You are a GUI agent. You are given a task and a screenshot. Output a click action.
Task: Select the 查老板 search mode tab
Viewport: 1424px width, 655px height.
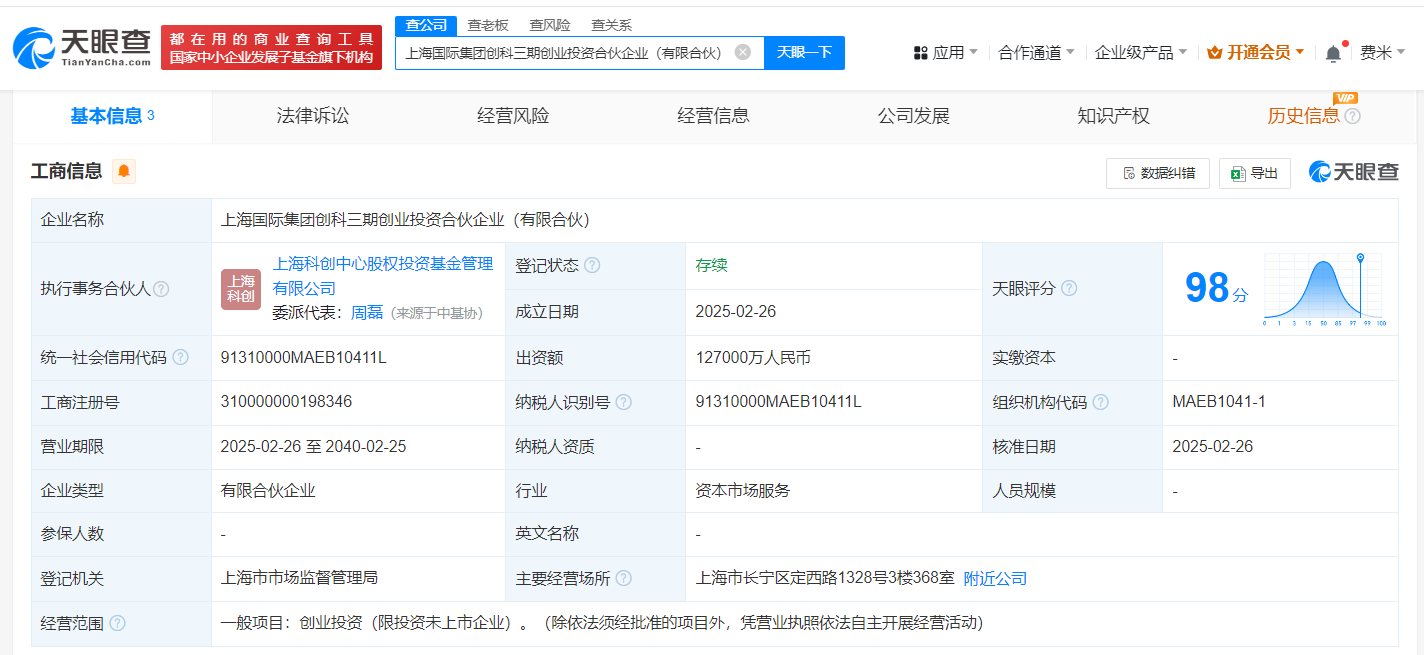point(488,25)
